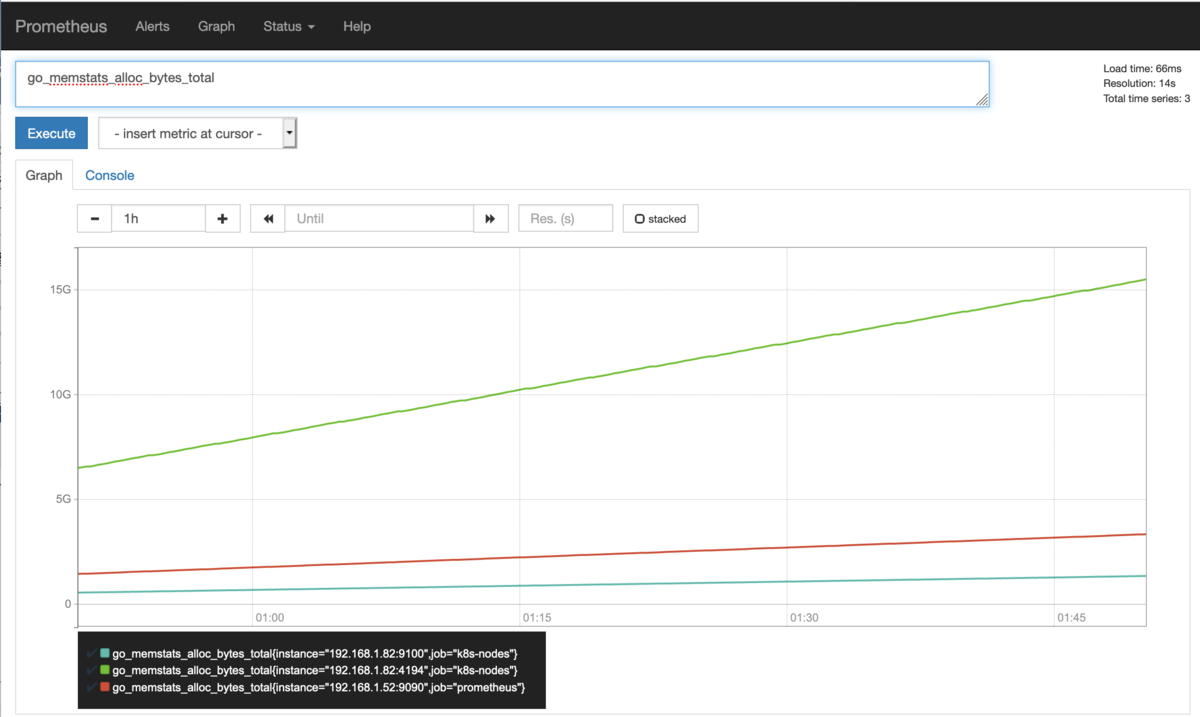Switch to the Graph tab
1200x717 pixels.
44,175
